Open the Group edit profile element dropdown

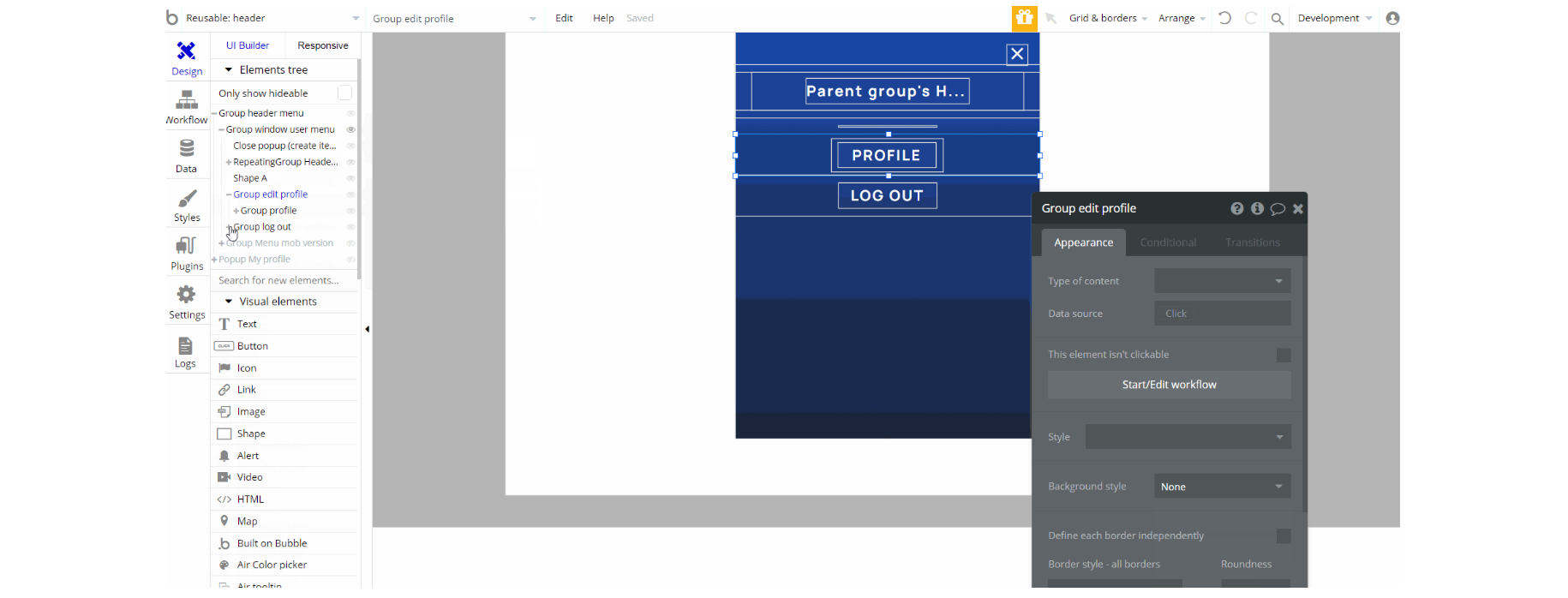click(x=454, y=18)
